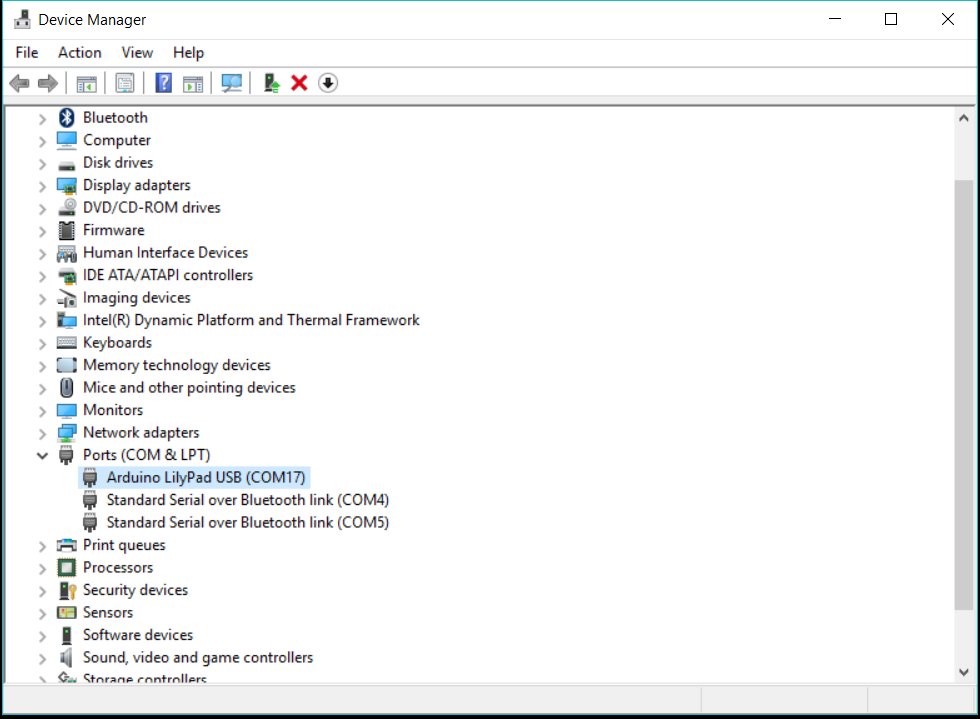Select Intel(R) Dynamic Platform and Thermal Framework
The height and width of the screenshot is (719, 980).
coord(251,320)
